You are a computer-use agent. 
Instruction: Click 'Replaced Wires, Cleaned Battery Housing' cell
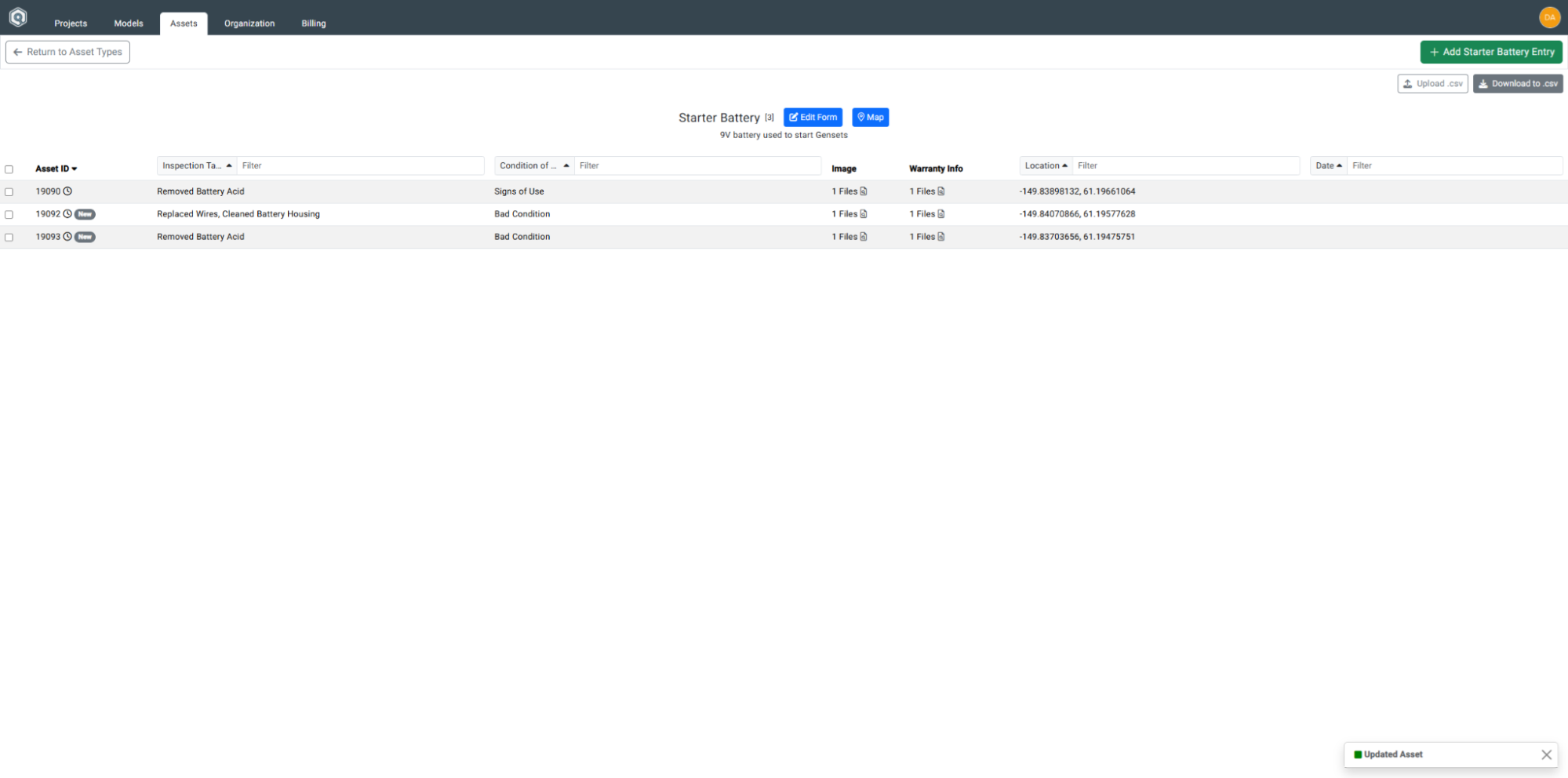(238, 214)
